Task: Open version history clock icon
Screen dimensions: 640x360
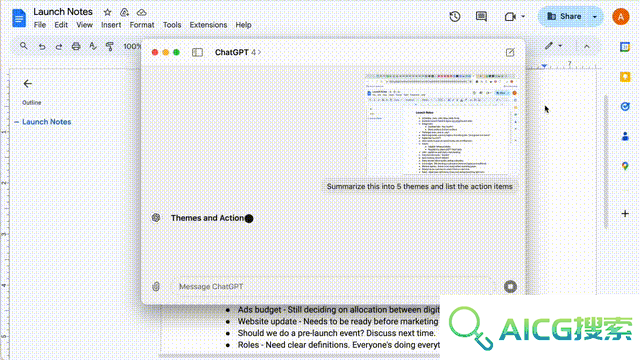Action: (455, 16)
